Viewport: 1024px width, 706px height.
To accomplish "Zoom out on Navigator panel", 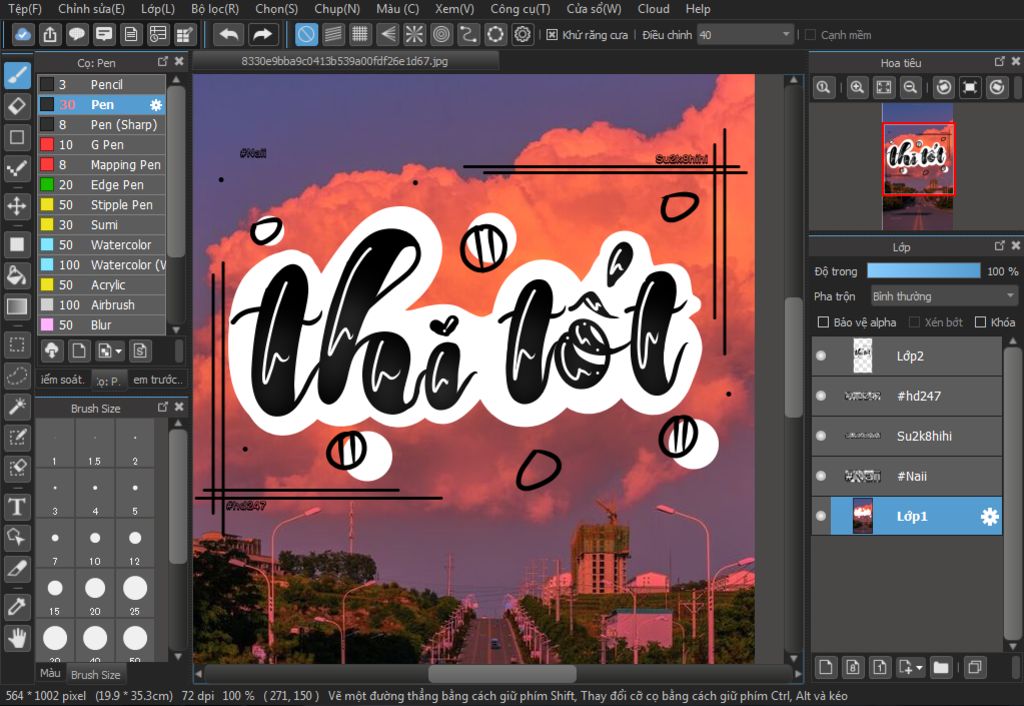I will 910,87.
